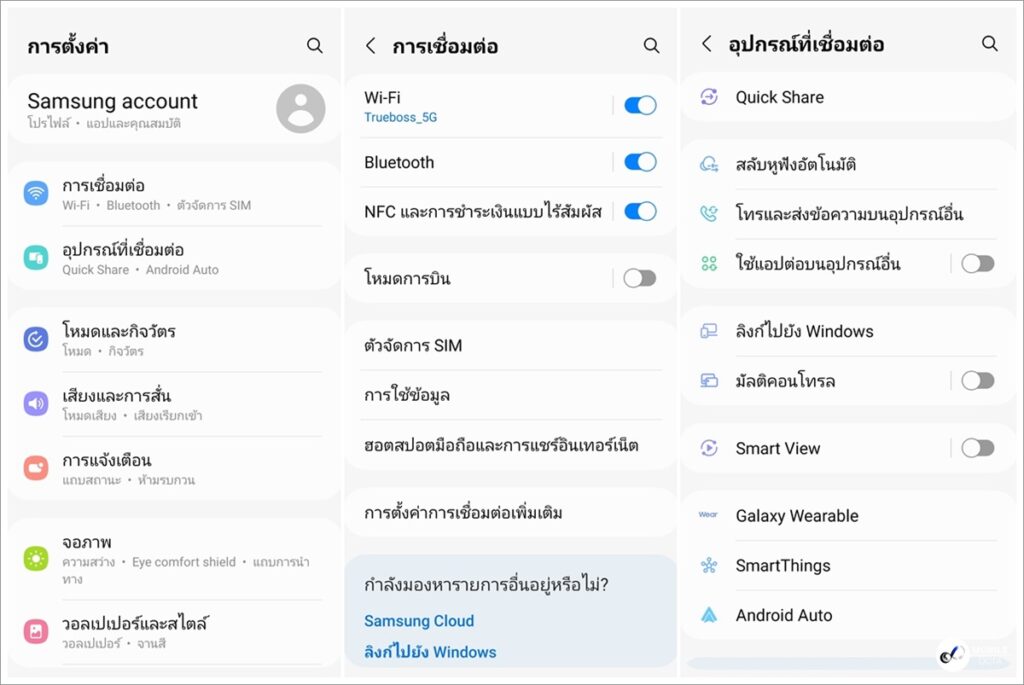The height and width of the screenshot is (685, 1024).
Task: Tap the วอลเปเปอร์และสไตล์ wallpaper icon
Action: (x=36, y=631)
